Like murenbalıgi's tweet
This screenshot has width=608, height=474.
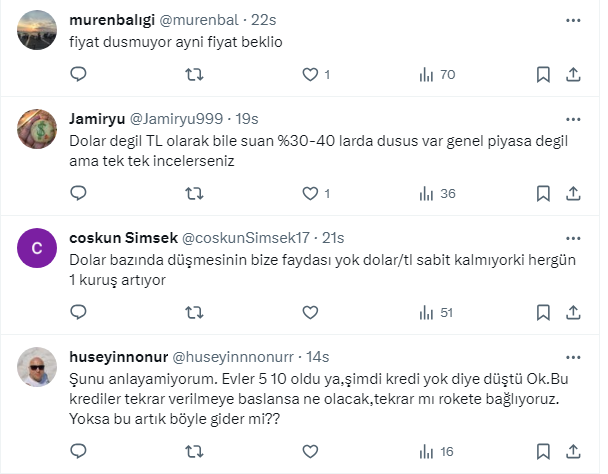coord(310,74)
